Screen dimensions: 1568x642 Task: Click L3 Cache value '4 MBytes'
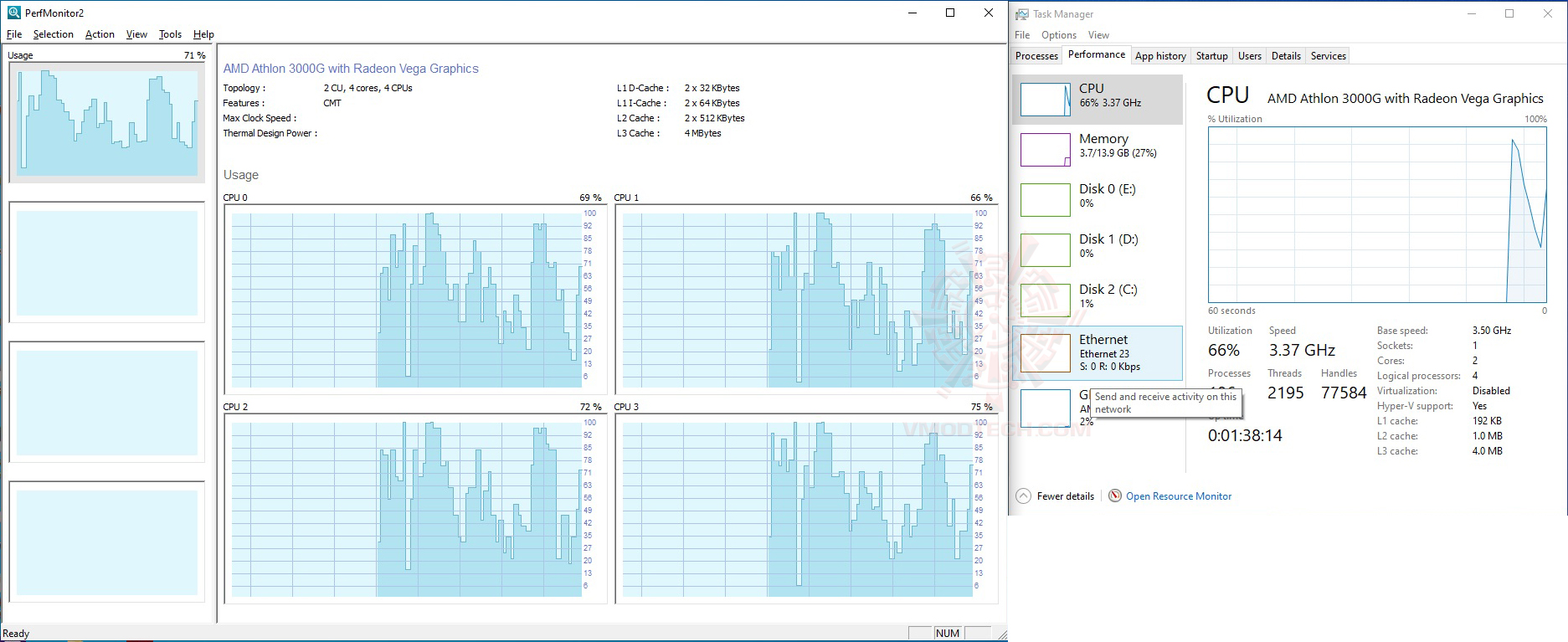[x=702, y=133]
